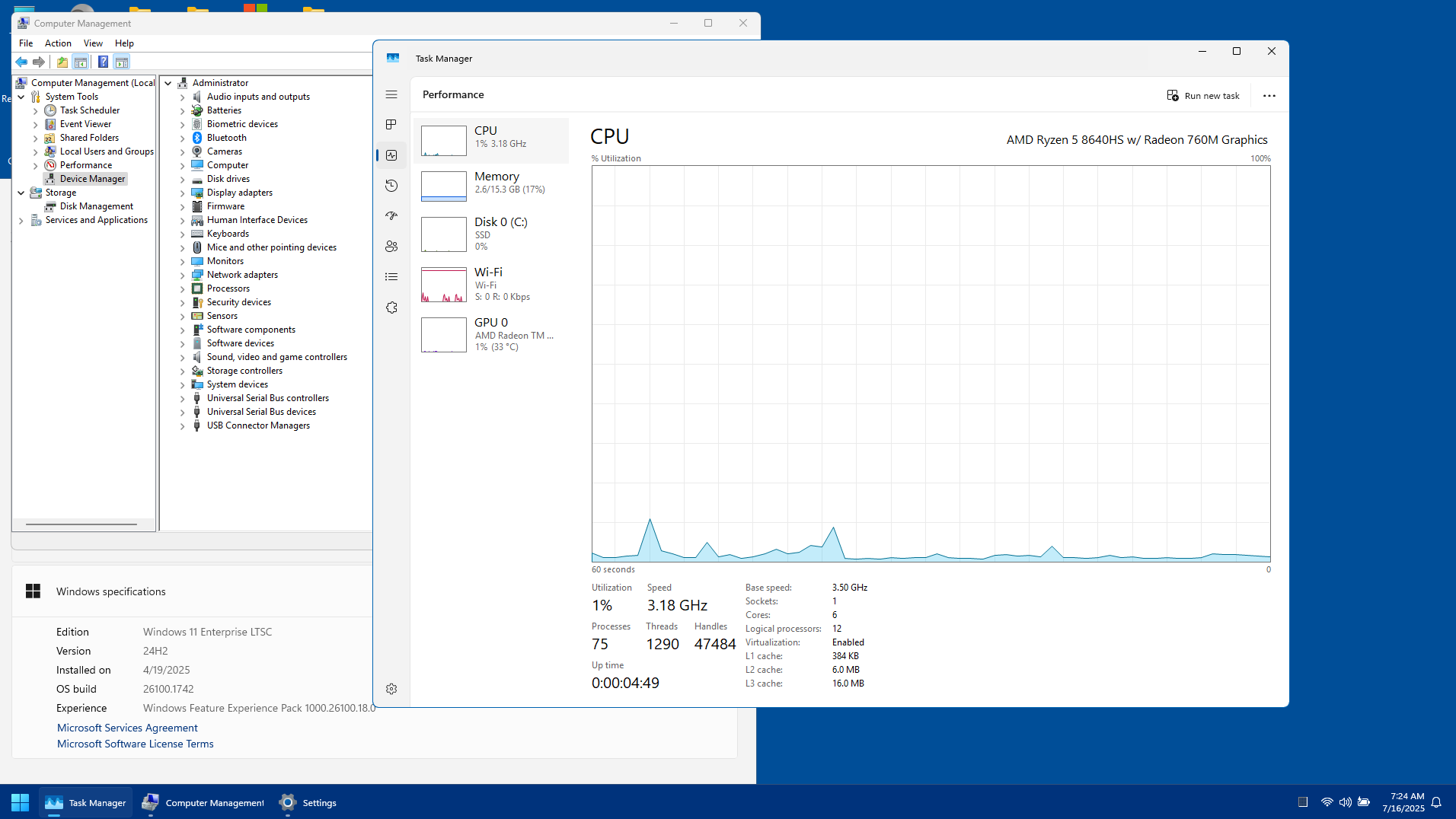Viewport: 1456px width, 819px height.
Task: Open the Processes page icon in sidebar
Action: pyautogui.click(x=391, y=125)
